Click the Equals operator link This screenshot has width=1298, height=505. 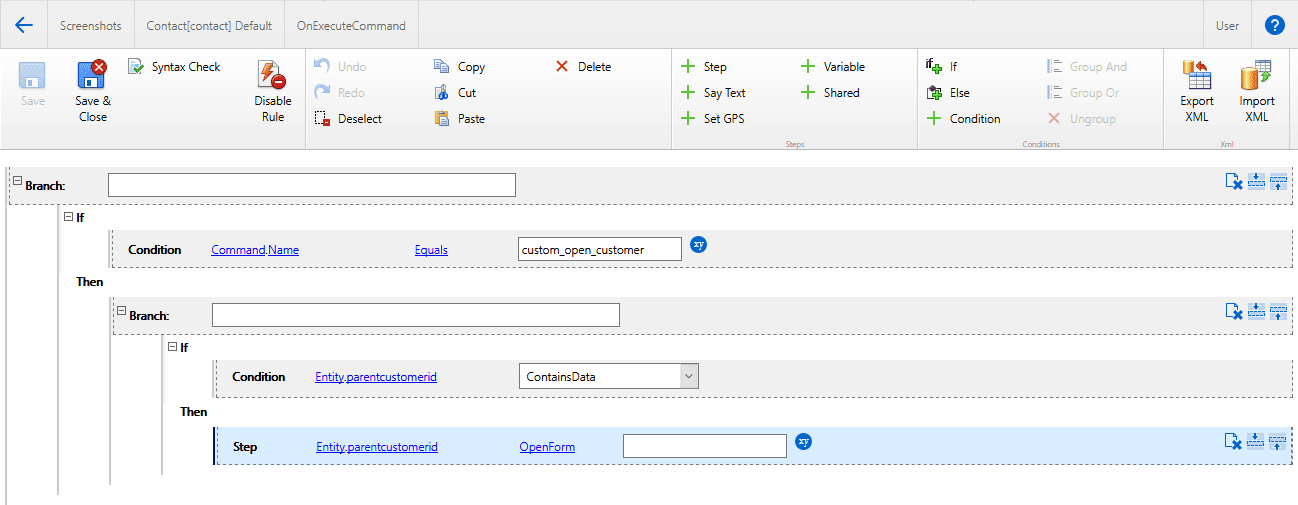[x=431, y=250]
